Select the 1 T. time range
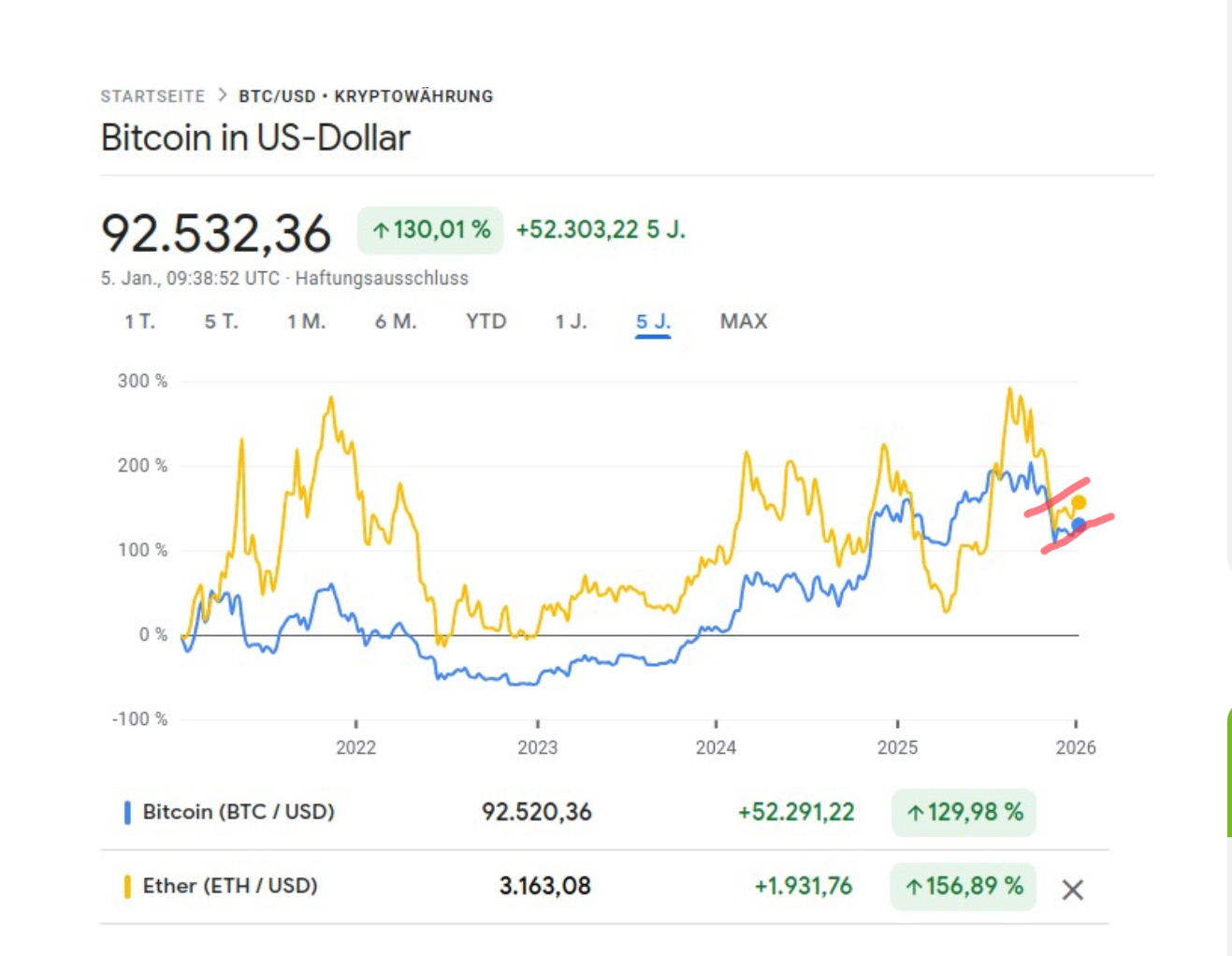1232x956 pixels. (139, 322)
